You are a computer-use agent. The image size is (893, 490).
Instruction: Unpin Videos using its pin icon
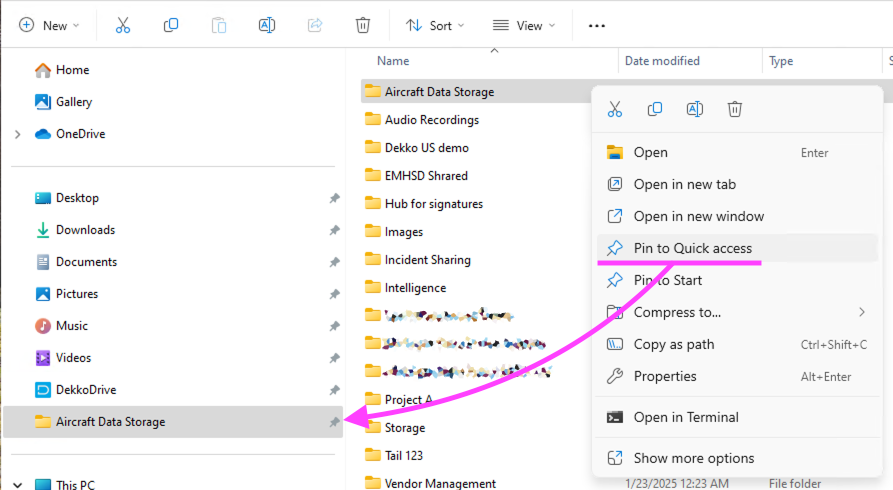click(334, 358)
